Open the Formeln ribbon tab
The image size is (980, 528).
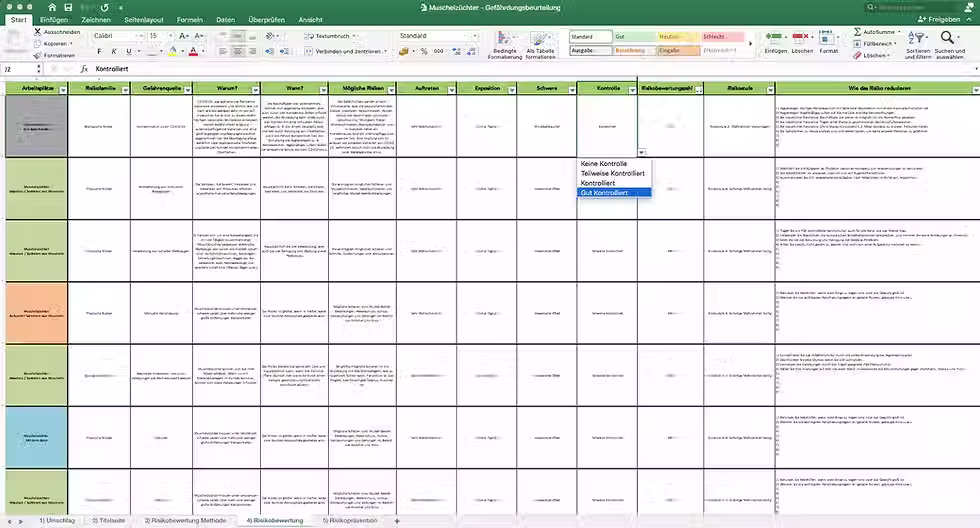pos(189,20)
